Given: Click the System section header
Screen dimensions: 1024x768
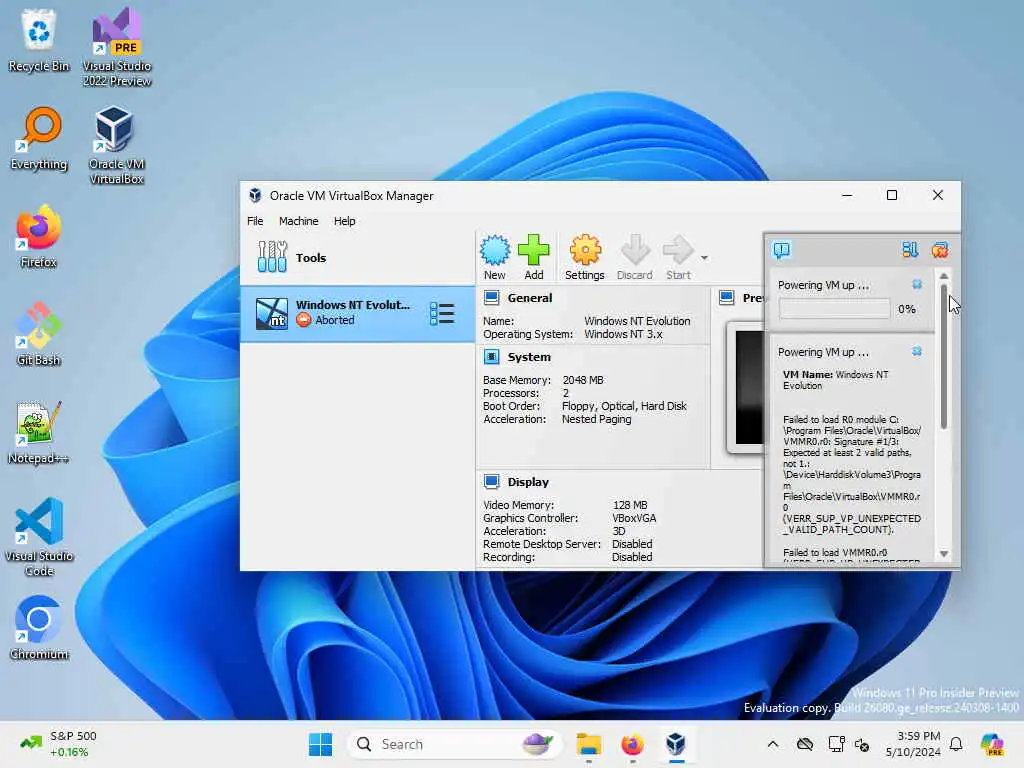Looking at the screenshot, I should pos(529,357).
